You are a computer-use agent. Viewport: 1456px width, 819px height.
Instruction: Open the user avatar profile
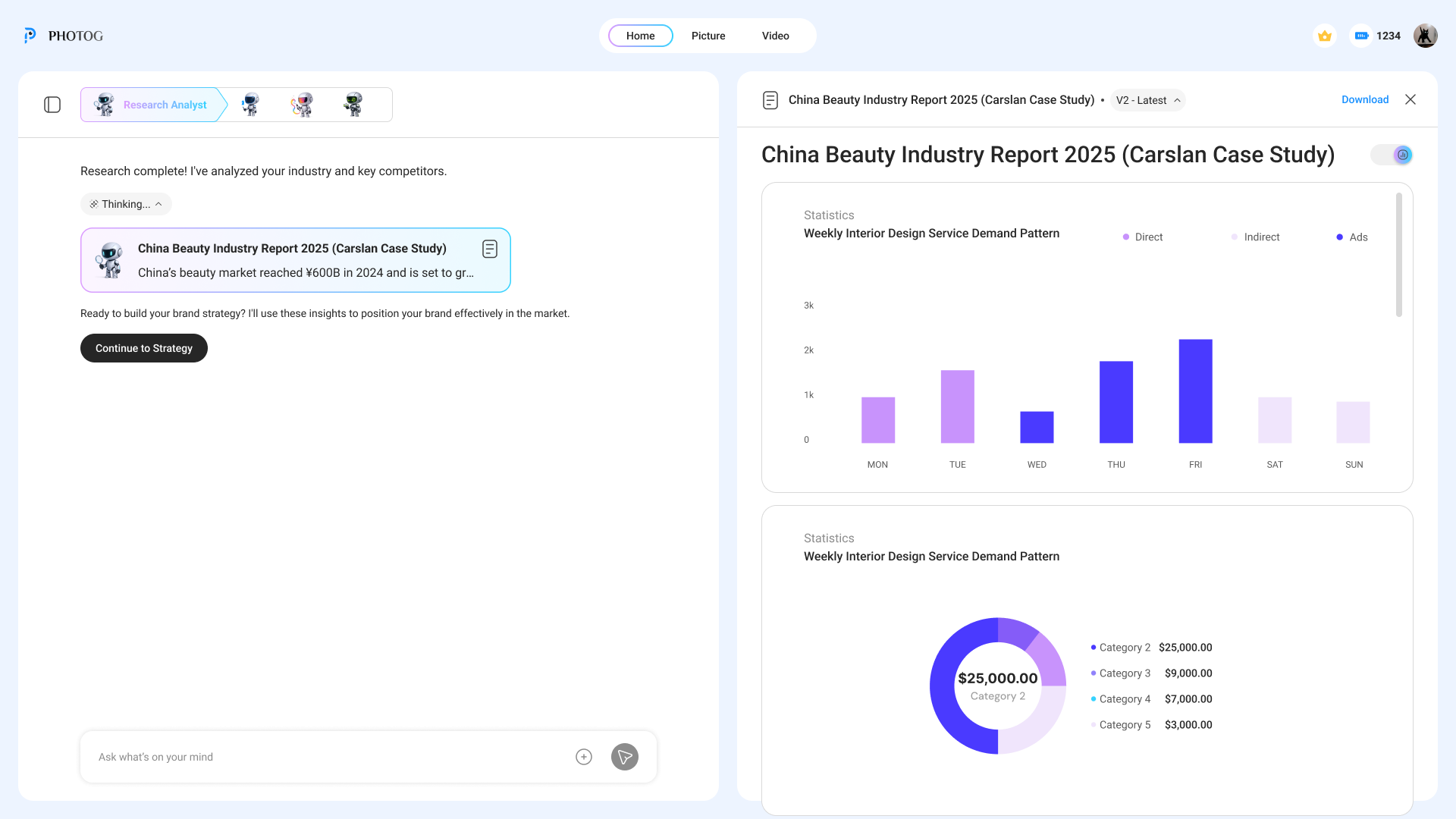click(1425, 36)
